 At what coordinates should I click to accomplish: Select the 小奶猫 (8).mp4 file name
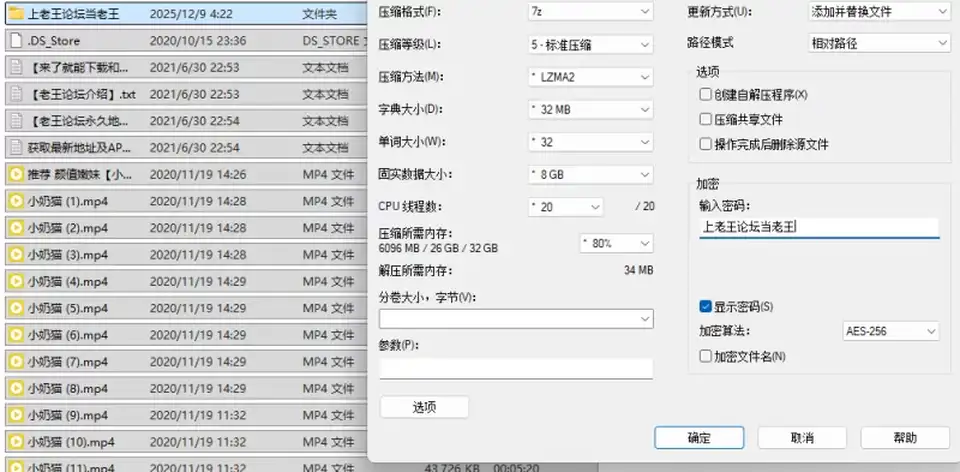pyautogui.click(x=67, y=388)
